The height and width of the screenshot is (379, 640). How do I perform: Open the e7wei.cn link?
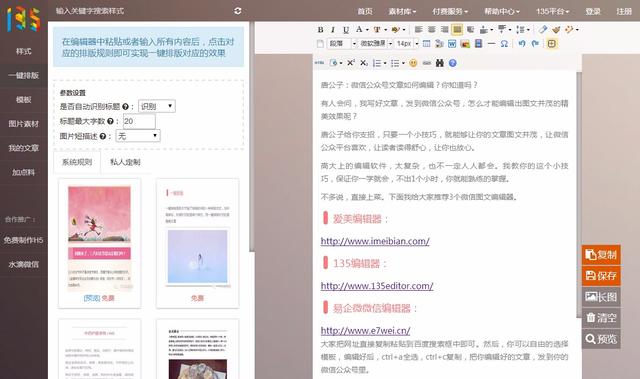click(365, 330)
